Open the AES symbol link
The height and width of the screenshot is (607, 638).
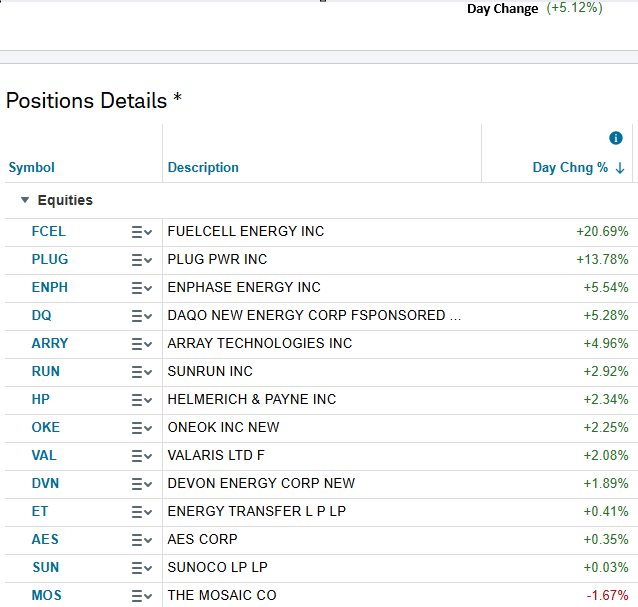(x=45, y=539)
